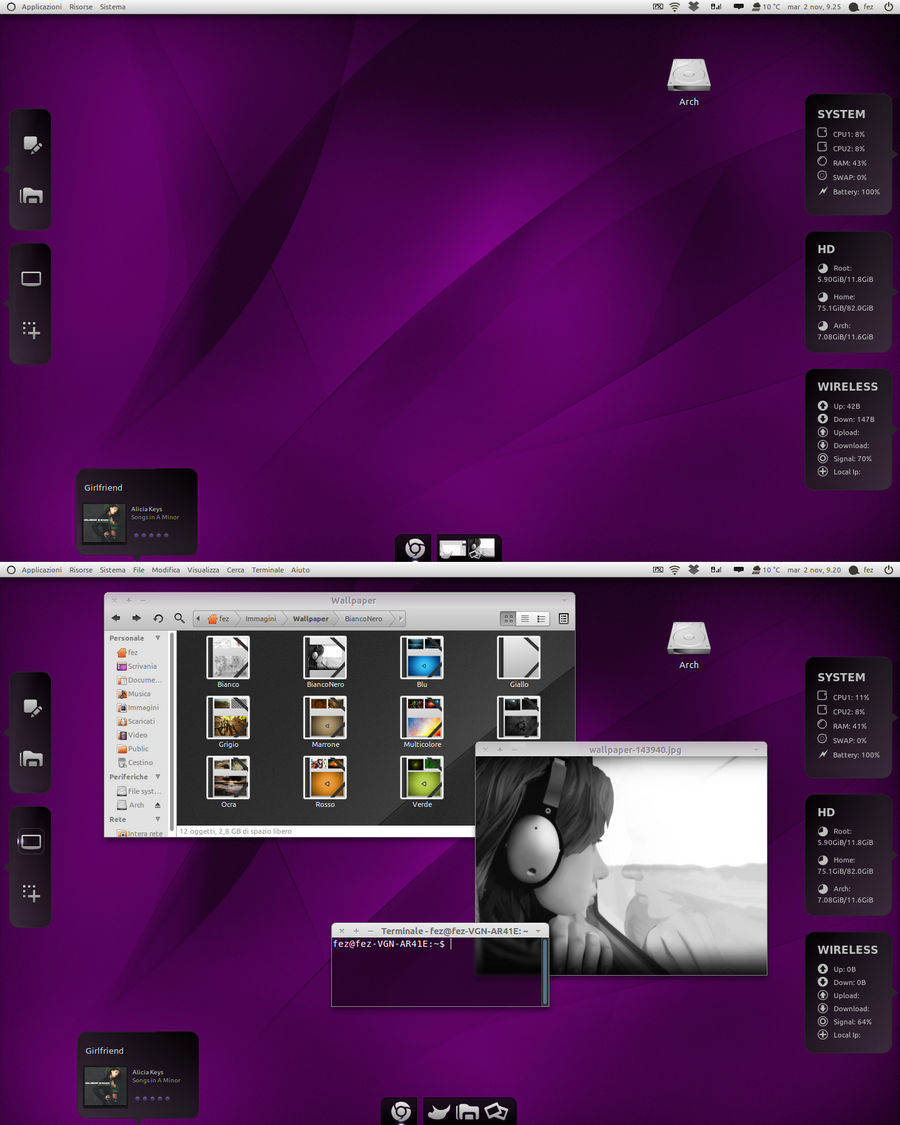
Task: Enable icon view mode in the toolbar
Action: 508,617
